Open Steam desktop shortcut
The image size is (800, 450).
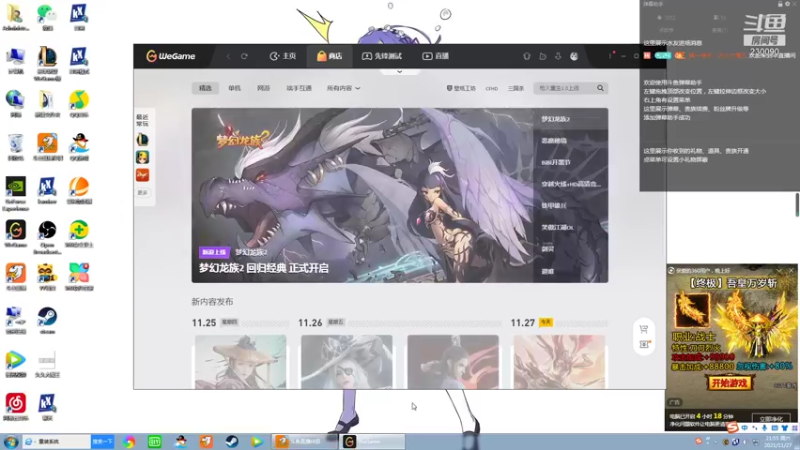pyautogui.click(x=47, y=320)
